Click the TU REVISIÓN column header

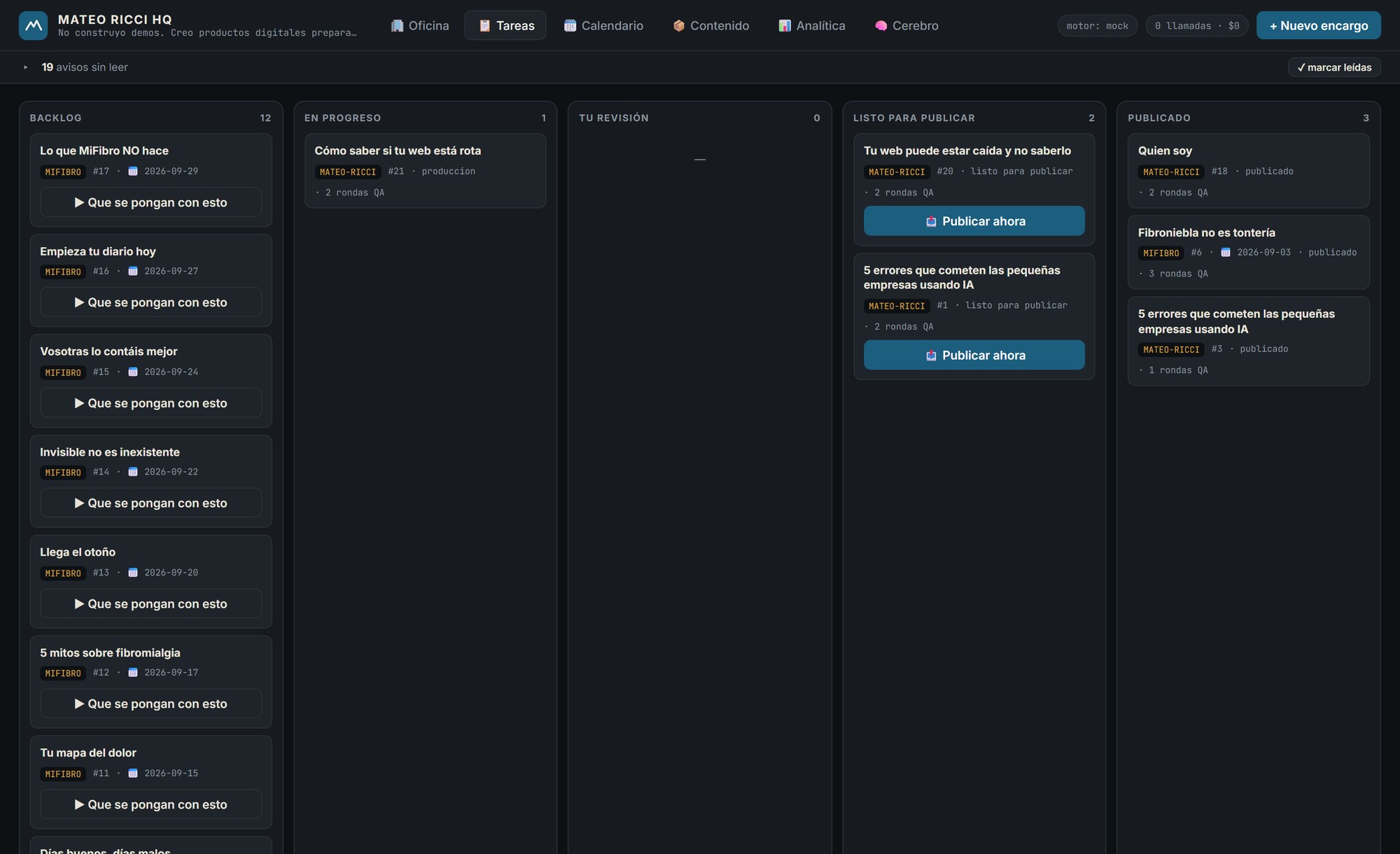tap(613, 118)
